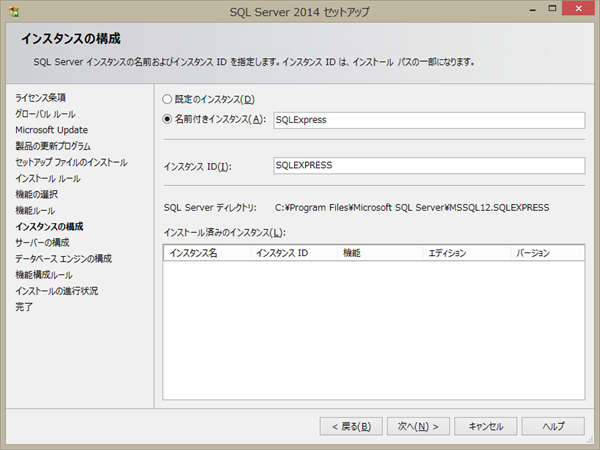Maximize the SQL Server 2014 setup window
Screen dimensions: 600x450
point(552,8)
